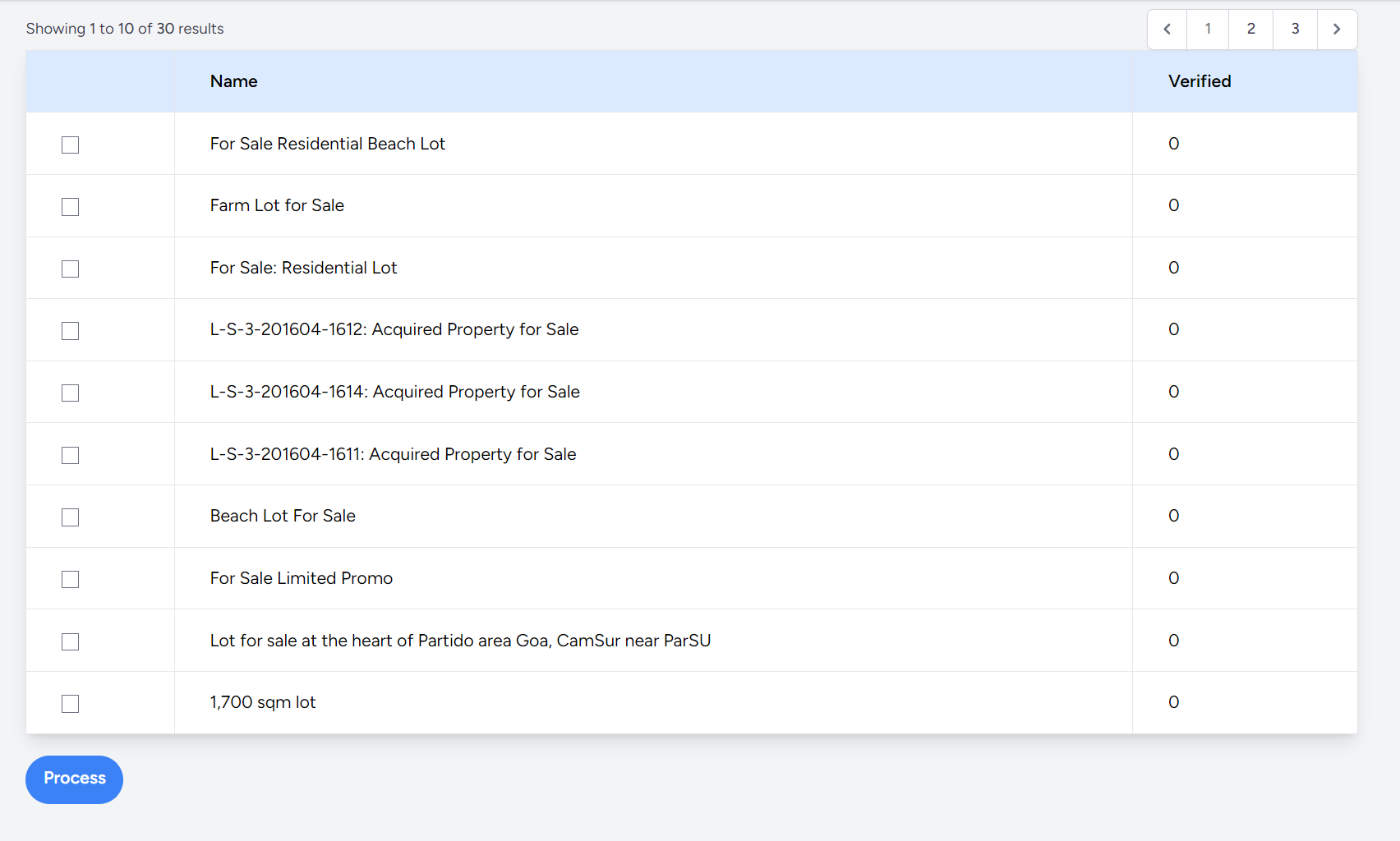Enable checkbox for Beach Lot For Sale
The image size is (1400, 841).
click(x=71, y=517)
